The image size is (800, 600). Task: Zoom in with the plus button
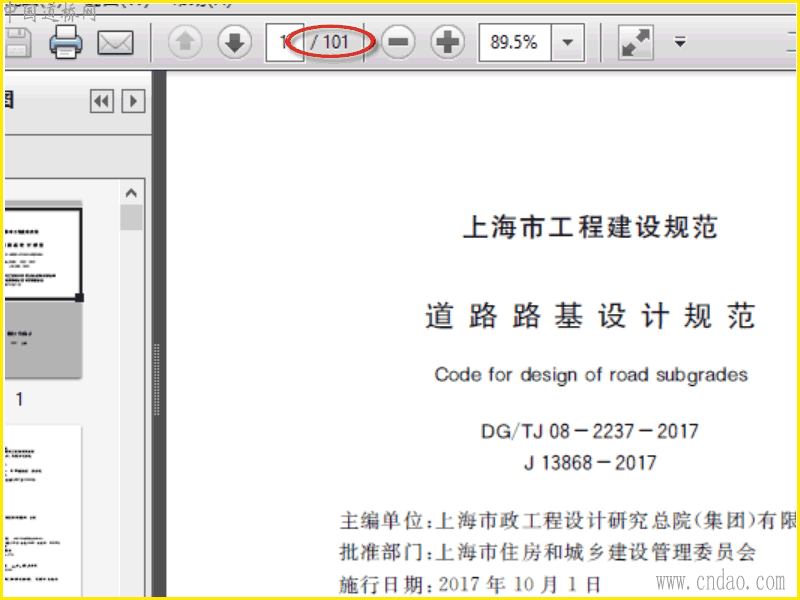[447, 42]
